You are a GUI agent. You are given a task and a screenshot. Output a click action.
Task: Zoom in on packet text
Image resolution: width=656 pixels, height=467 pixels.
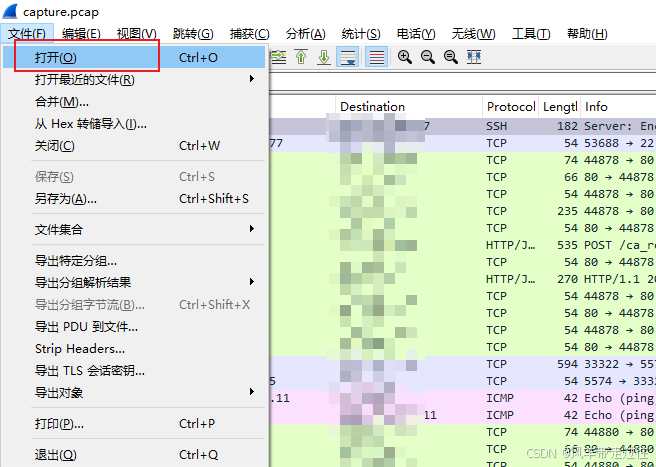[405, 57]
